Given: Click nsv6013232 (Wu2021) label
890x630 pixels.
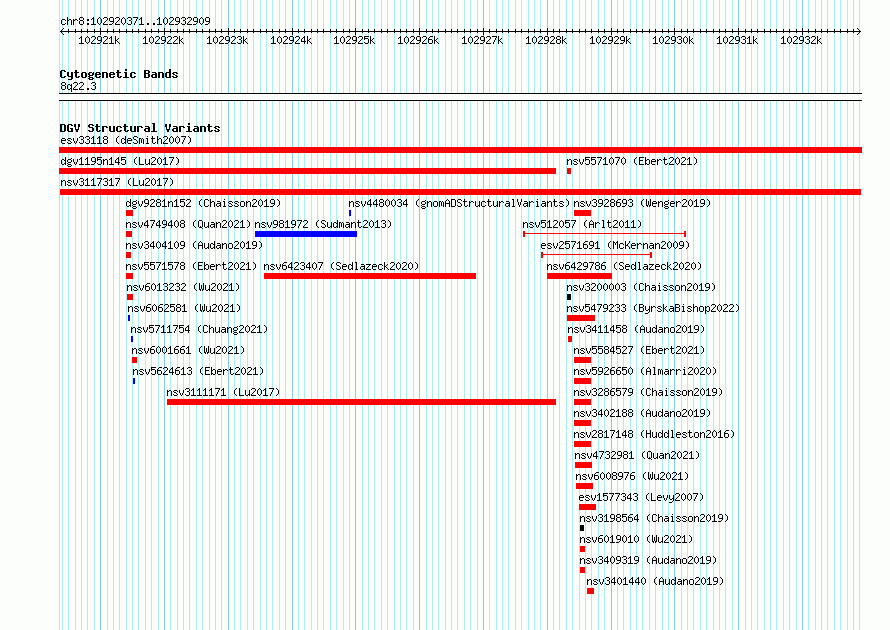Looking at the screenshot, I should pos(183,287).
